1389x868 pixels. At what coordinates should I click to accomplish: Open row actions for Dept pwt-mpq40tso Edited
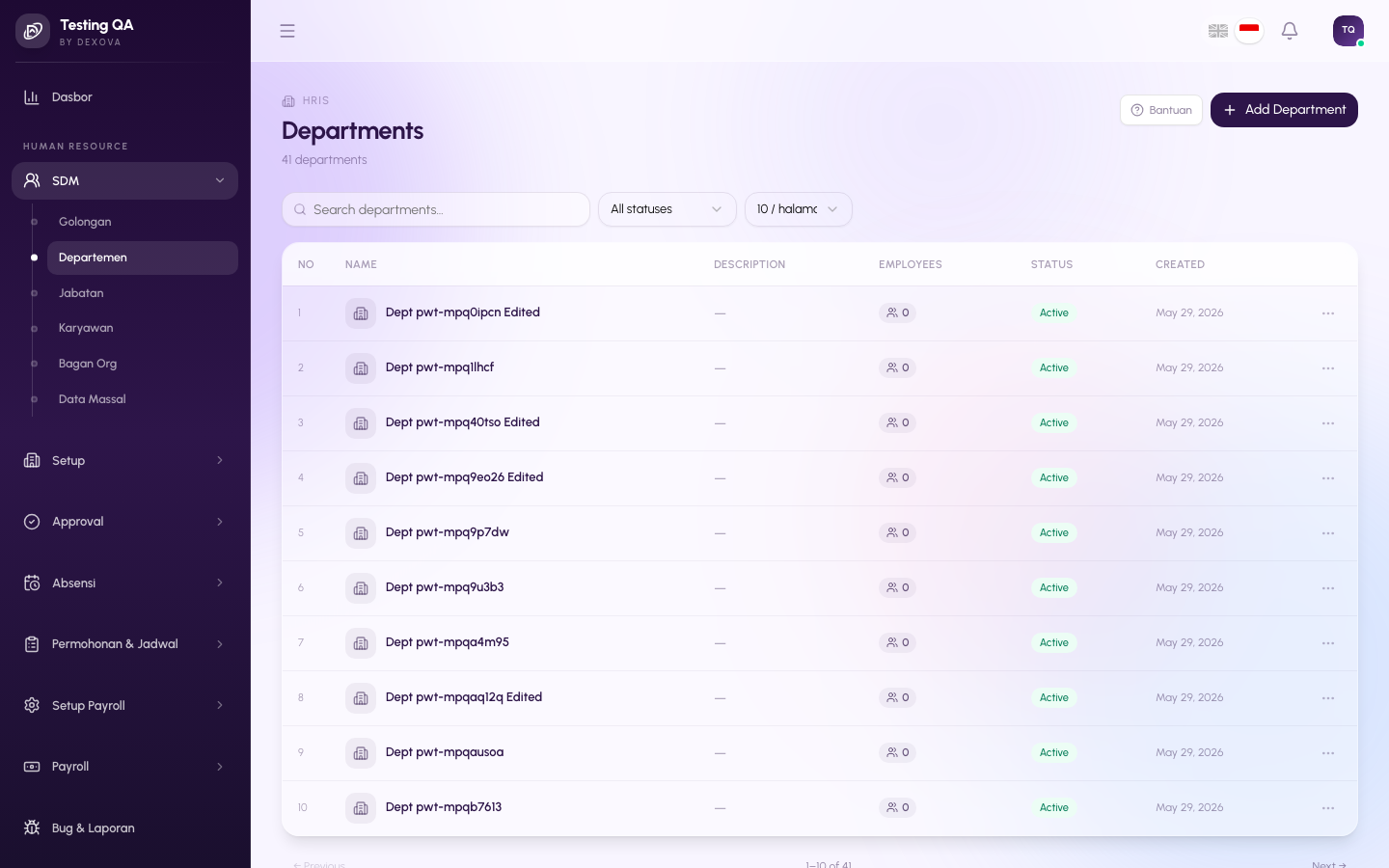click(x=1328, y=423)
